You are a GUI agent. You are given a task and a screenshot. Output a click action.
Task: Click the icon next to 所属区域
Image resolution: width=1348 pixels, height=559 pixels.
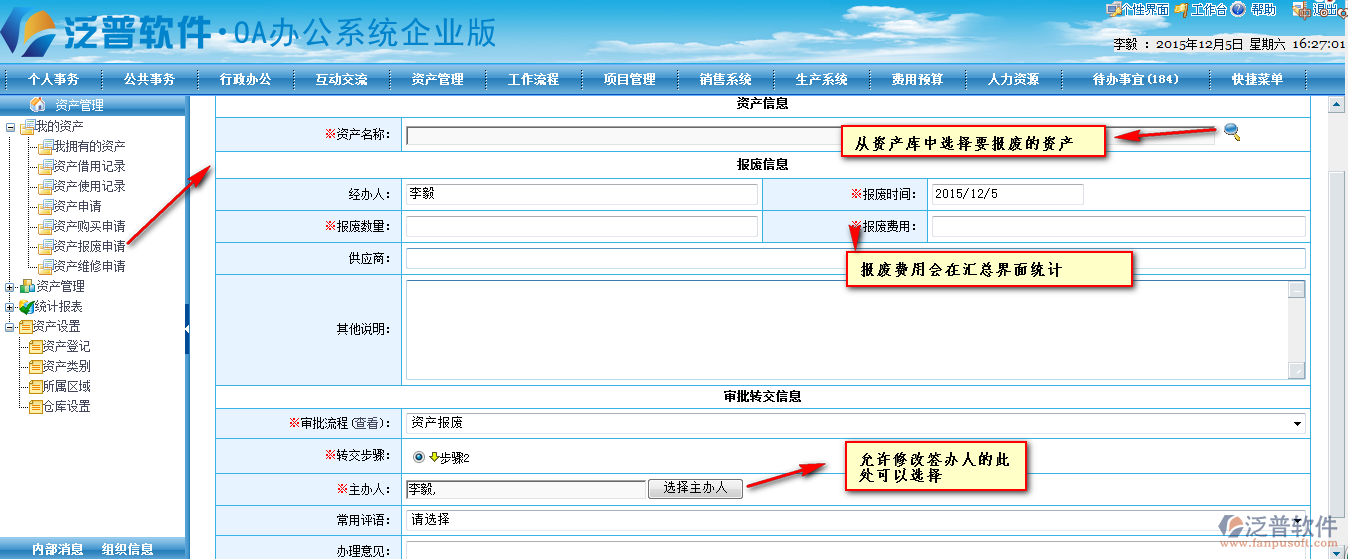[36, 387]
